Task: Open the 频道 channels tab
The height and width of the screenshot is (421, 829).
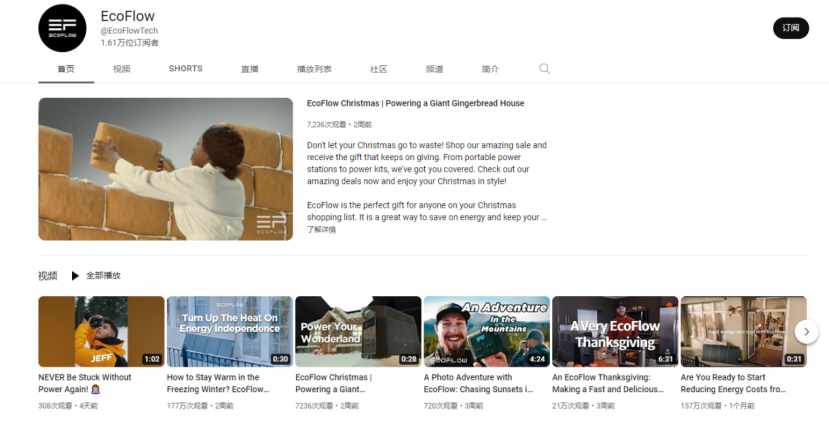Action: pyautogui.click(x=435, y=69)
